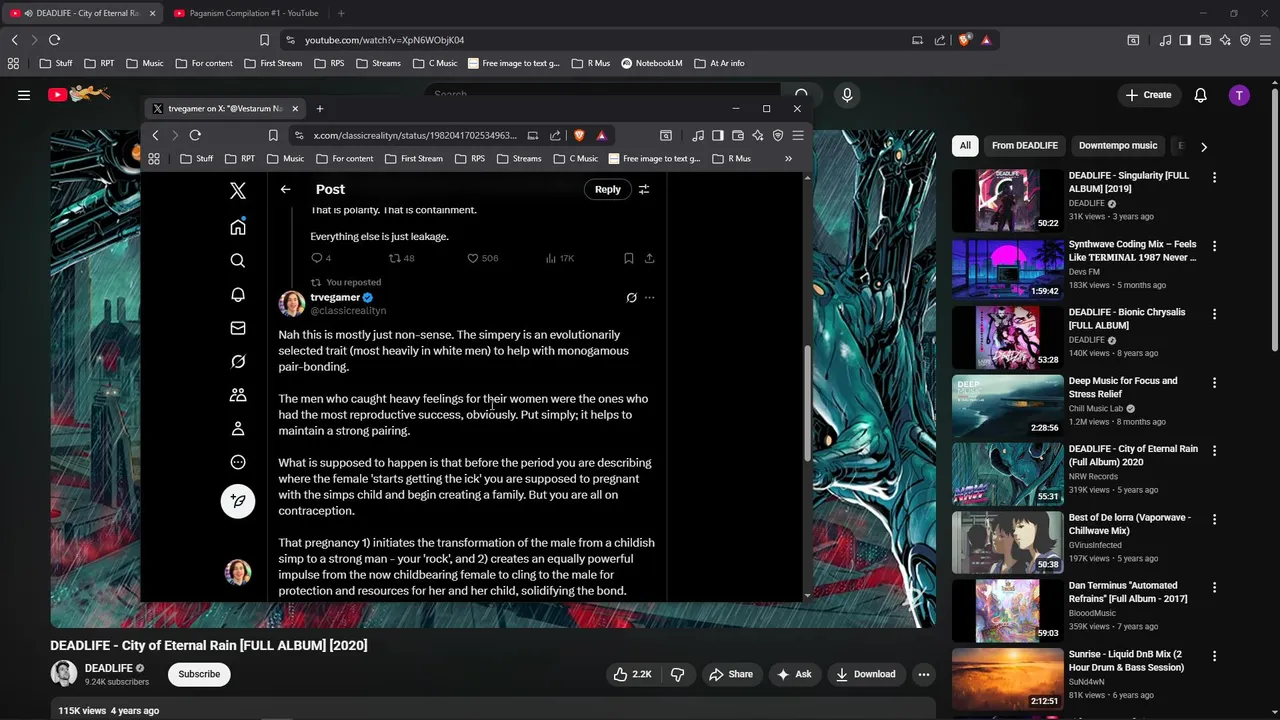Open reply sorting options beside Reply button
The width and height of the screenshot is (1280, 720).
644,189
